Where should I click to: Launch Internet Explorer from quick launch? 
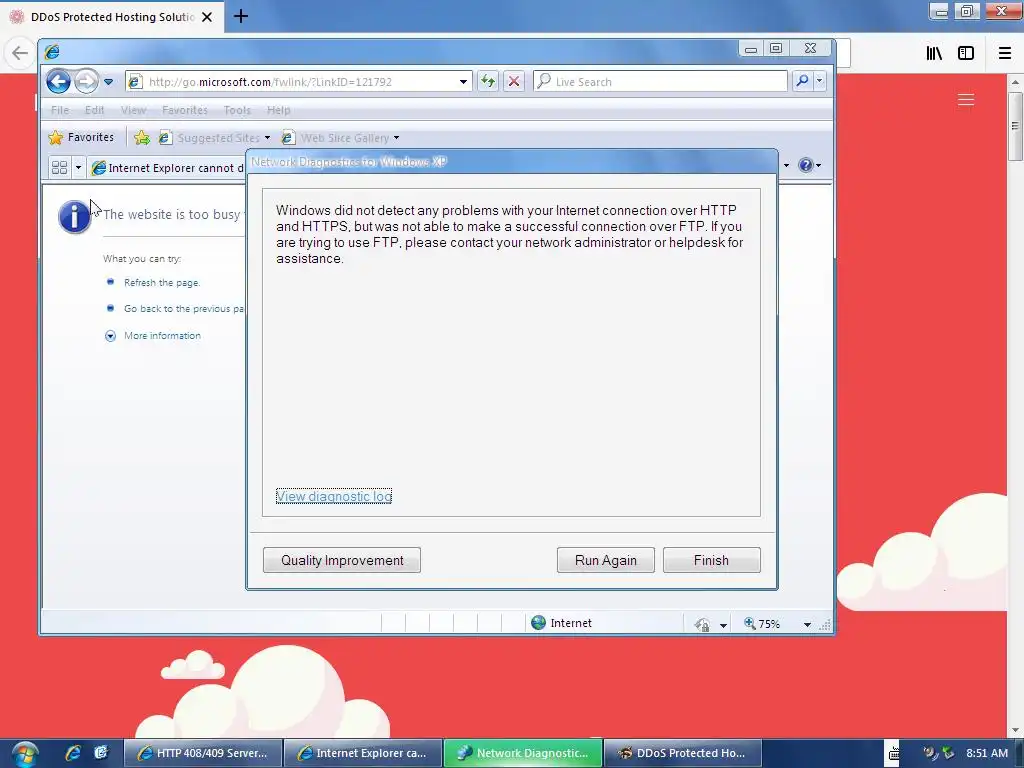[72, 753]
